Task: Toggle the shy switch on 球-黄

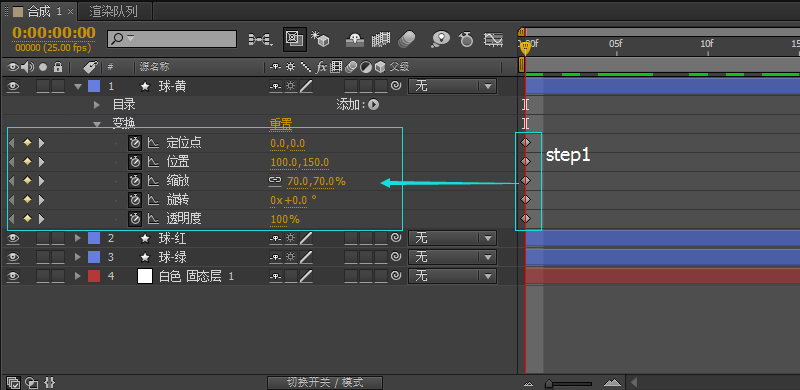Action: coord(275,86)
